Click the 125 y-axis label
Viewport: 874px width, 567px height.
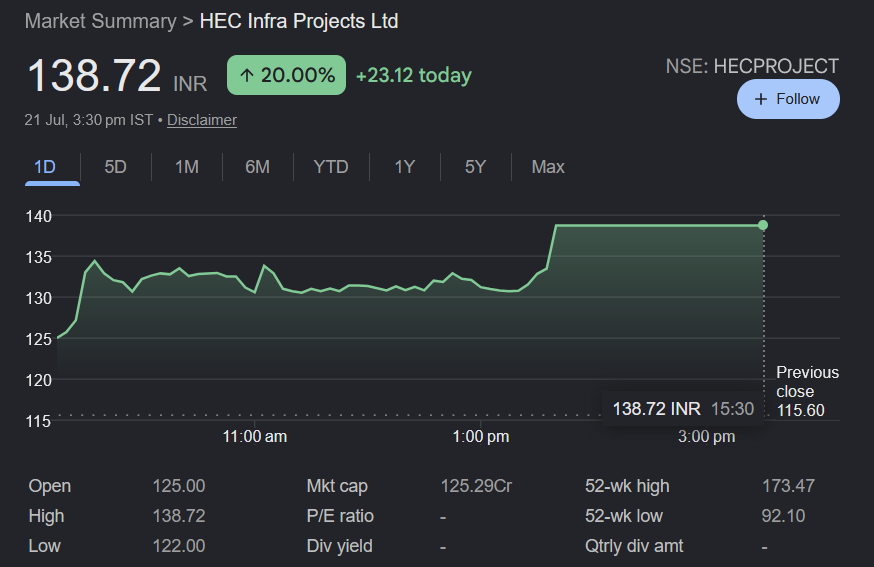click(38, 339)
